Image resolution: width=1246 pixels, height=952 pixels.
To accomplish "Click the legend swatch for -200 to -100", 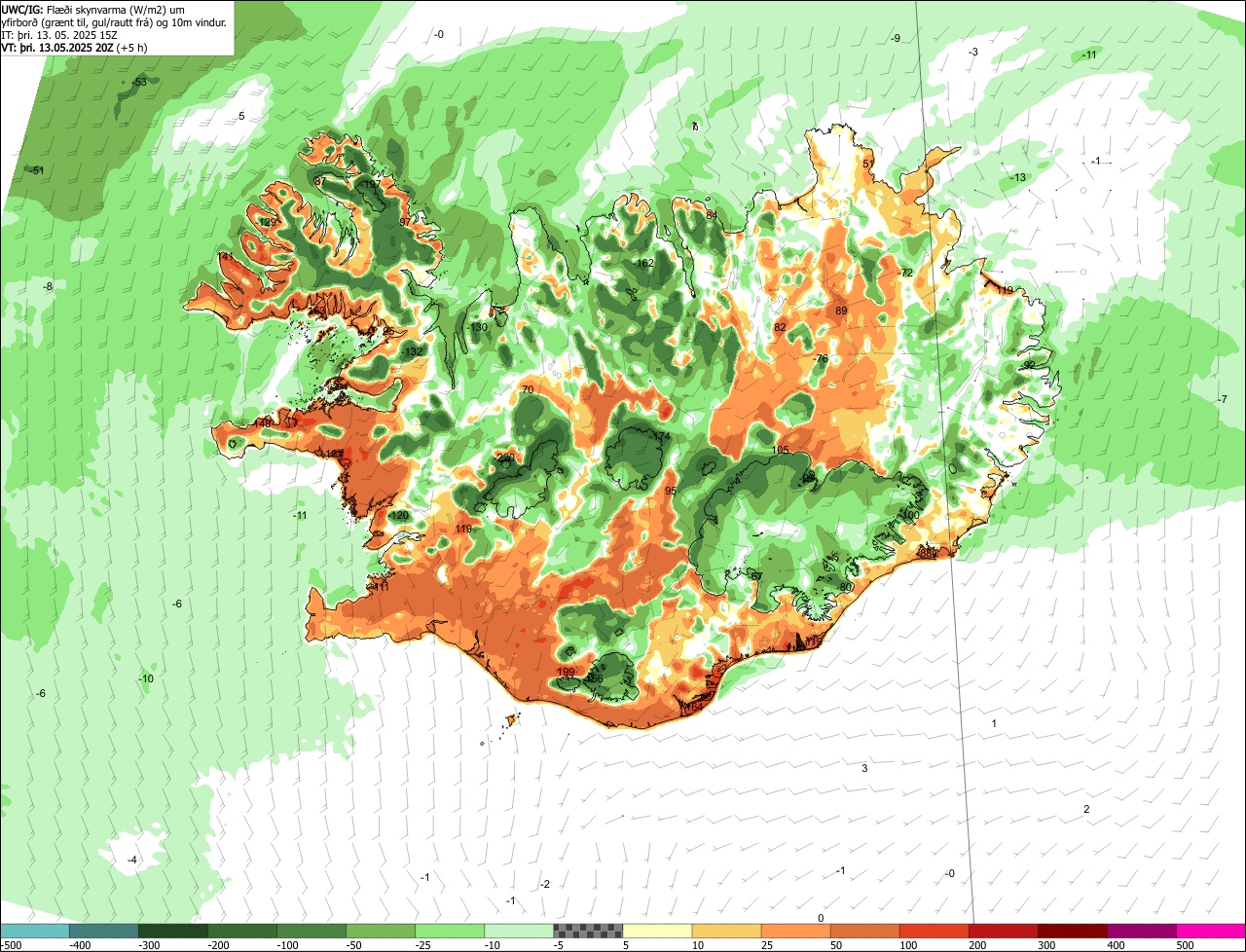I will pyautogui.click(x=242, y=931).
